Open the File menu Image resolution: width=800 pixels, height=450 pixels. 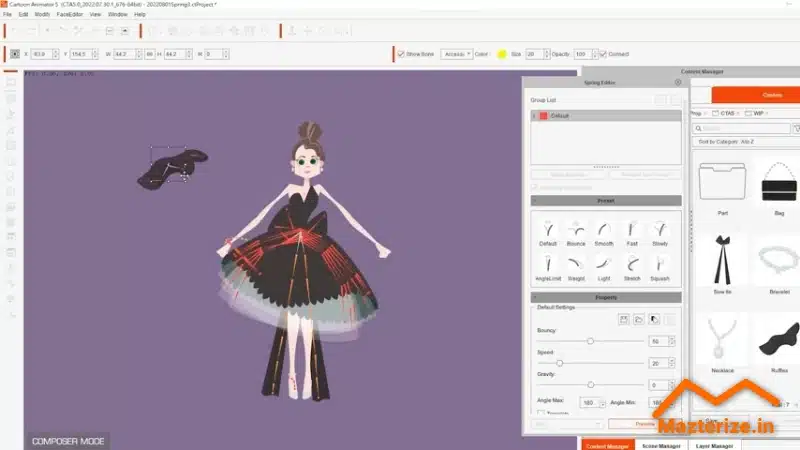pyautogui.click(x=7, y=14)
